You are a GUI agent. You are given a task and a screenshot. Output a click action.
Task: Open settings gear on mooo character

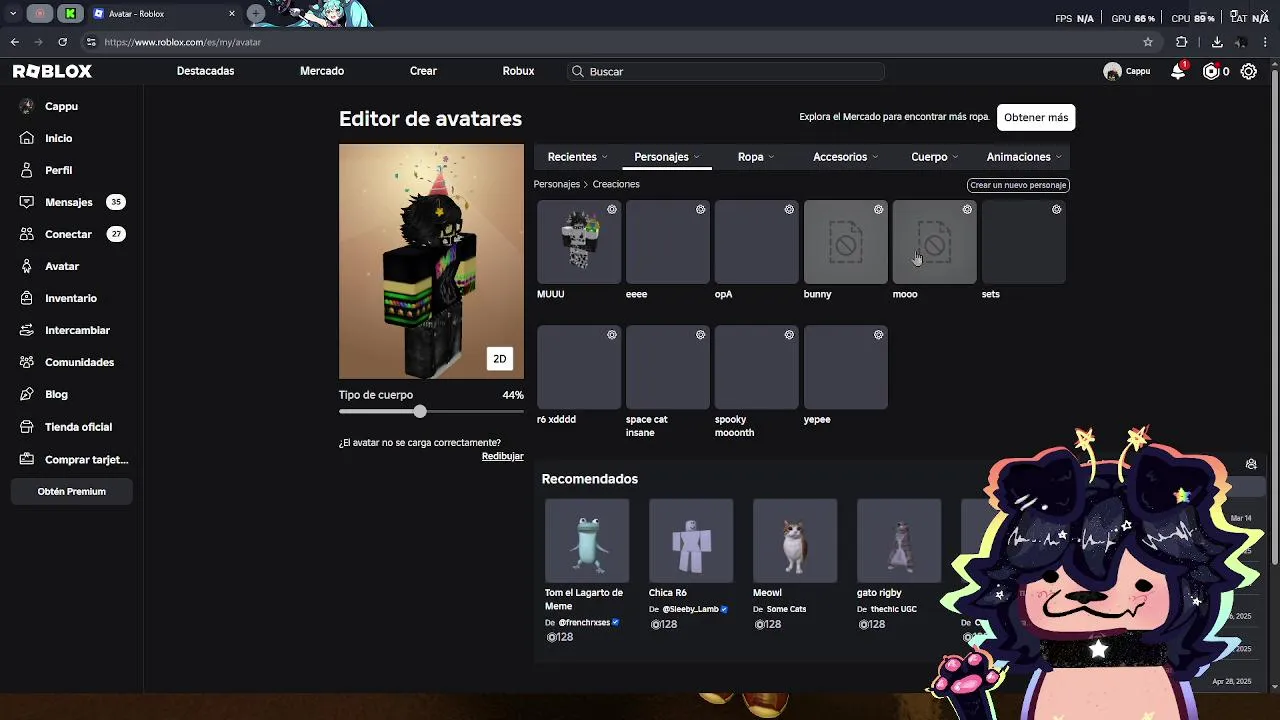[x=967, y=209]
